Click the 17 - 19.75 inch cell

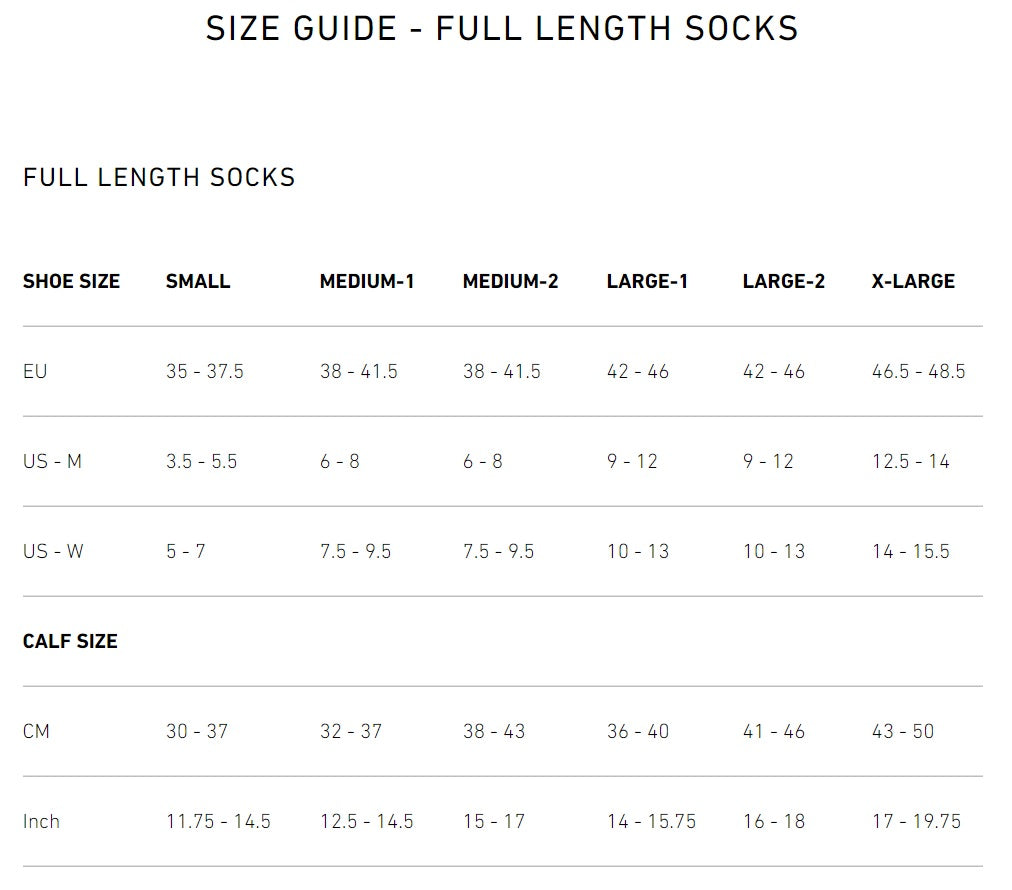(x=916, y=821)
